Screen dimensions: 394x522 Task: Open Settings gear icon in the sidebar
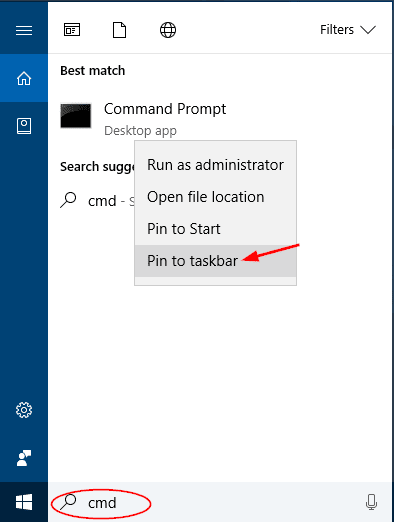[x=24, y=410]
